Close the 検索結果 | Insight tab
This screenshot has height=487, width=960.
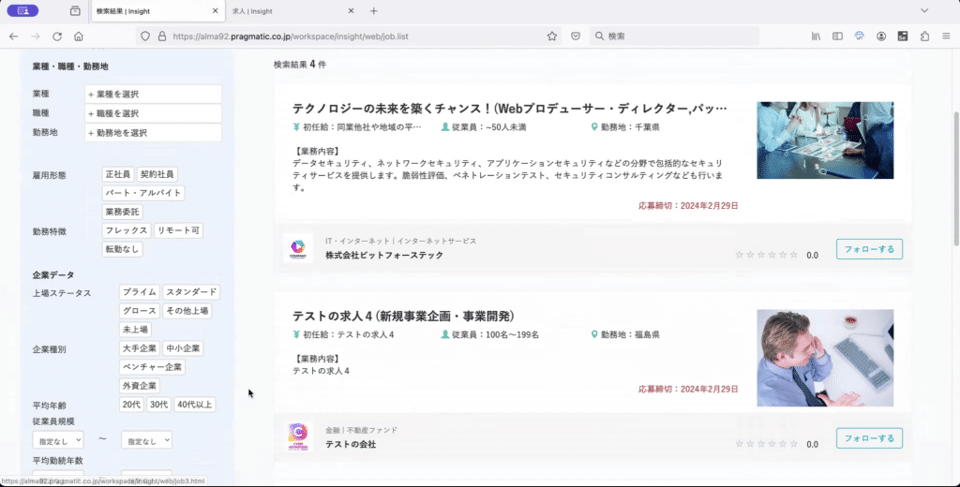click(x=215, y=11)
